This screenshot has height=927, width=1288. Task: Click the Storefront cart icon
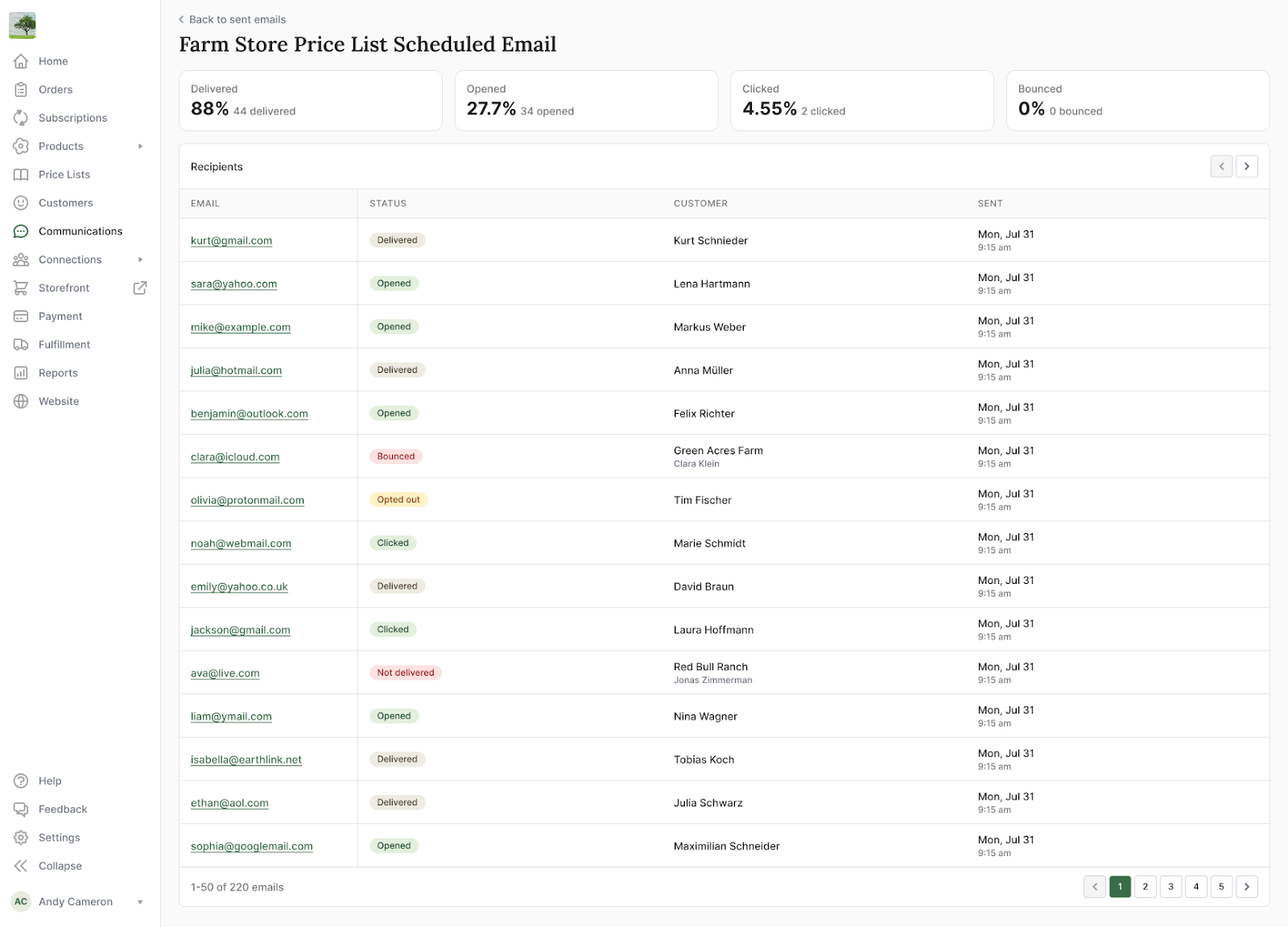coord(21,288)
